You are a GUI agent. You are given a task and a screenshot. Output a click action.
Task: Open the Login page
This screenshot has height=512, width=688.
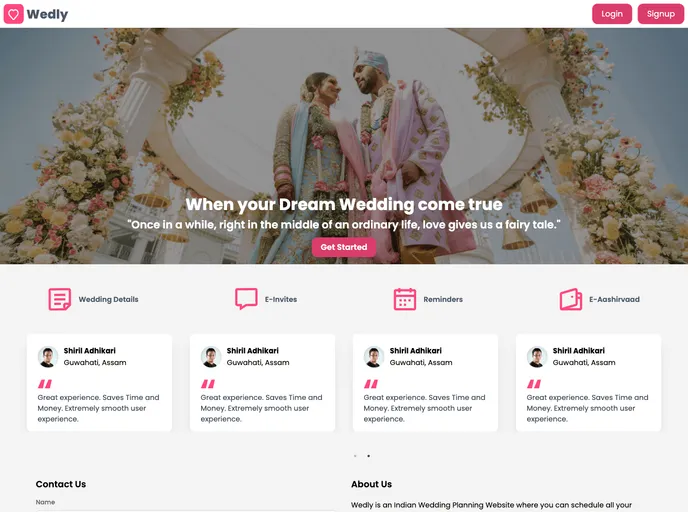[x=612, y=14]
